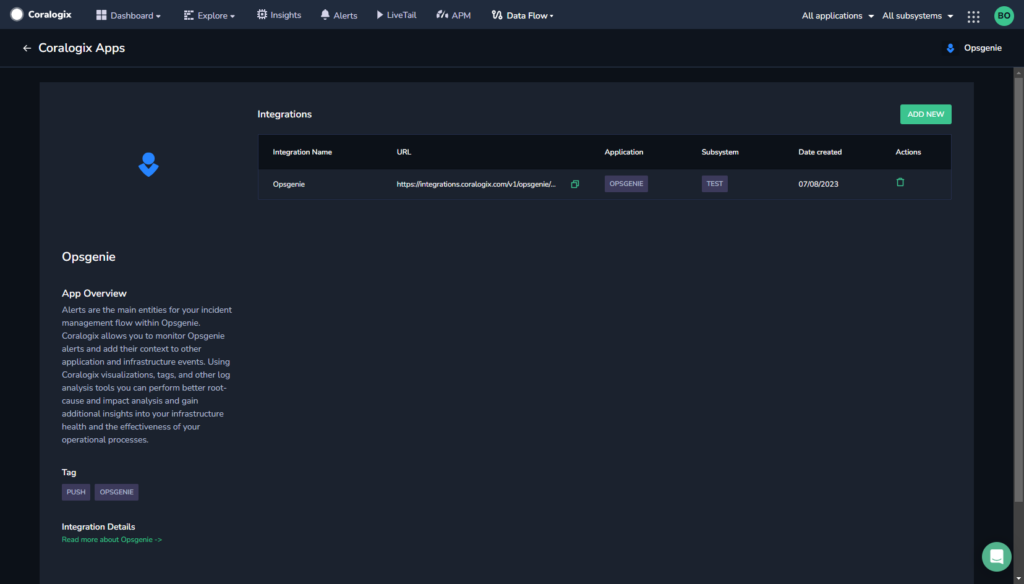Click the TEST subsystem badge
The width and height of the screenshot is (1024, 584).
(x=714, y=184)
